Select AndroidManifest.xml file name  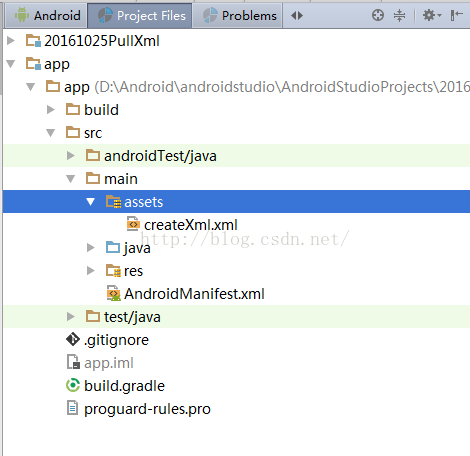(194, 294)
